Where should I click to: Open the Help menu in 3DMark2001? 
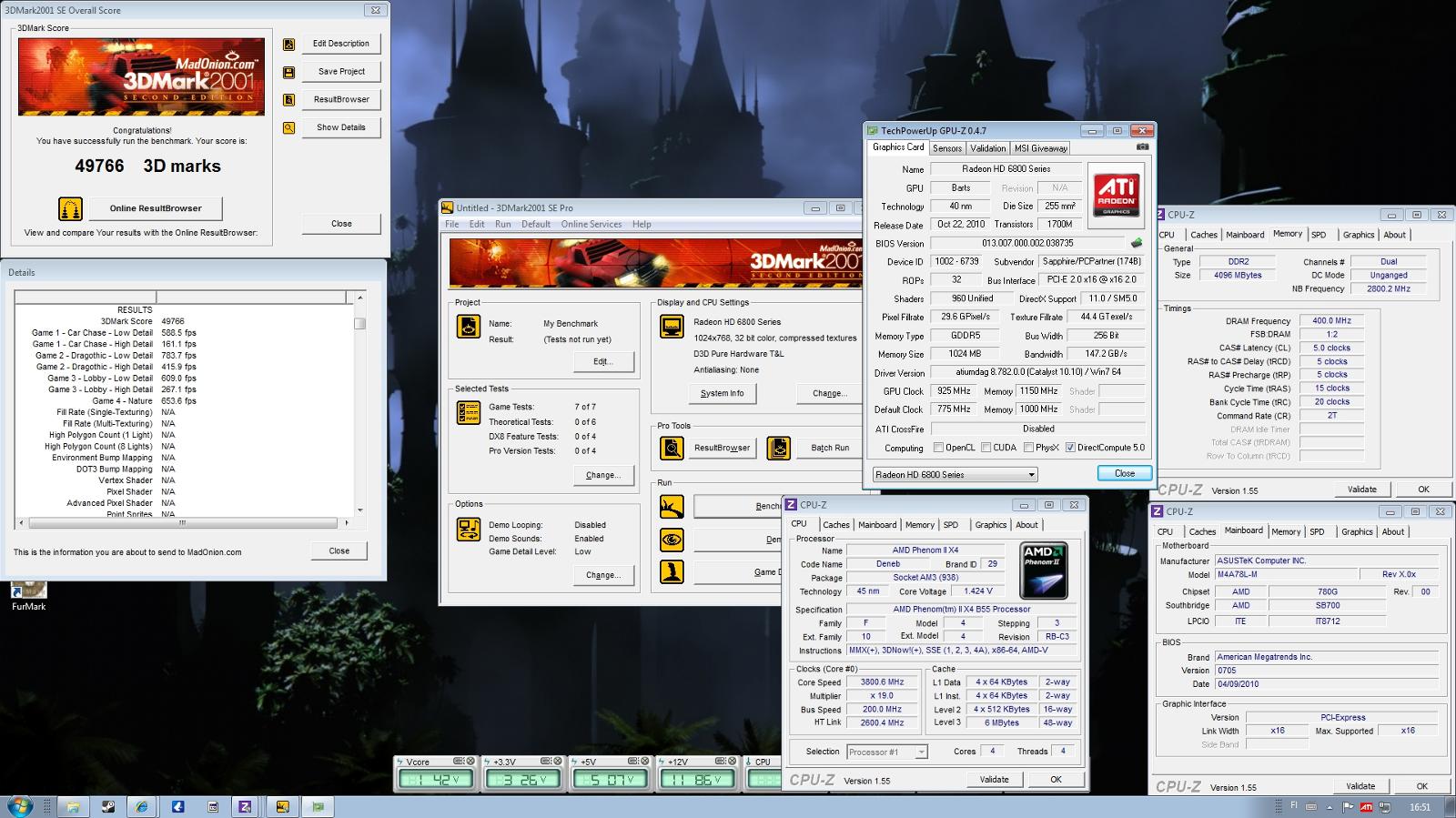tap(642, 224)
